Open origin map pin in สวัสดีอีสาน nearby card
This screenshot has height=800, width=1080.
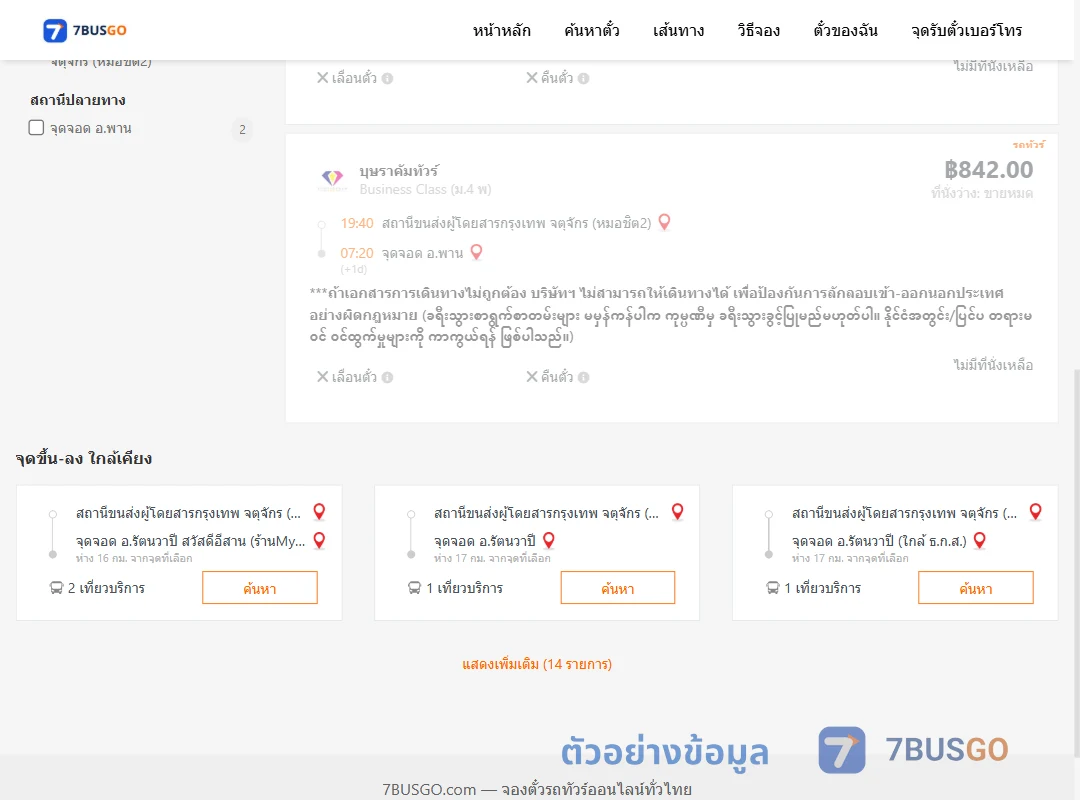point(319,511)
